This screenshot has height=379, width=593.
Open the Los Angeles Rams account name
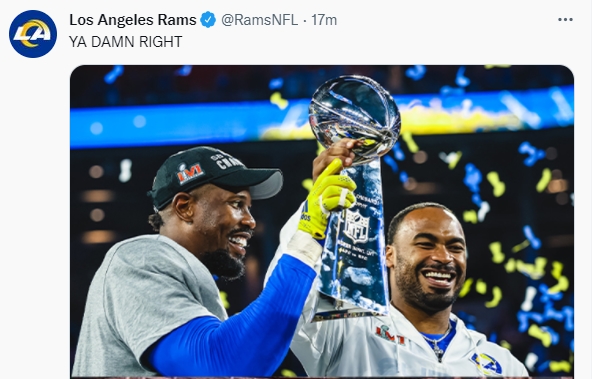pos(133,20)
